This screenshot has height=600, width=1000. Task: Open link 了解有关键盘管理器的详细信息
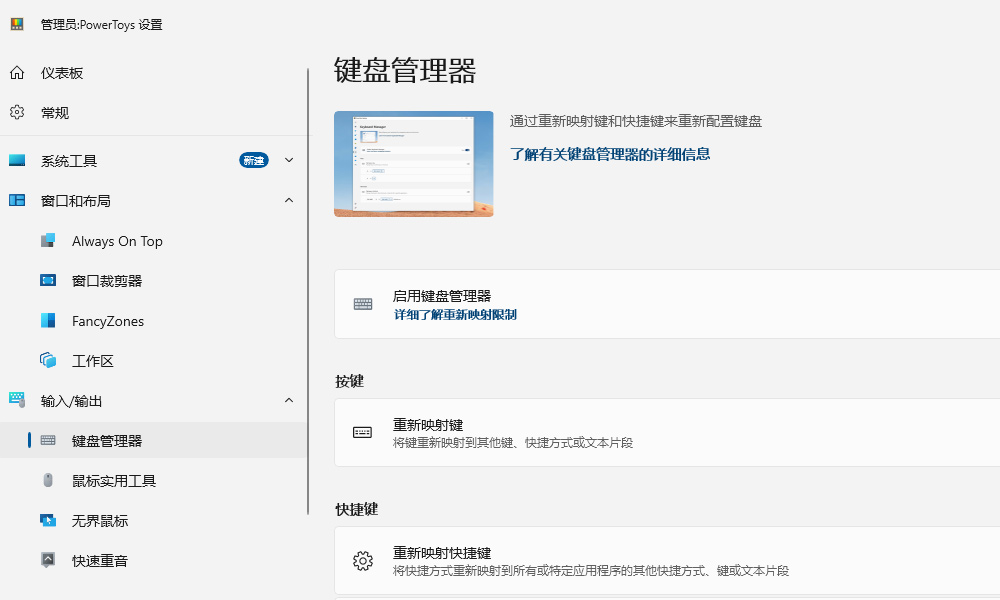pos(610,154)
